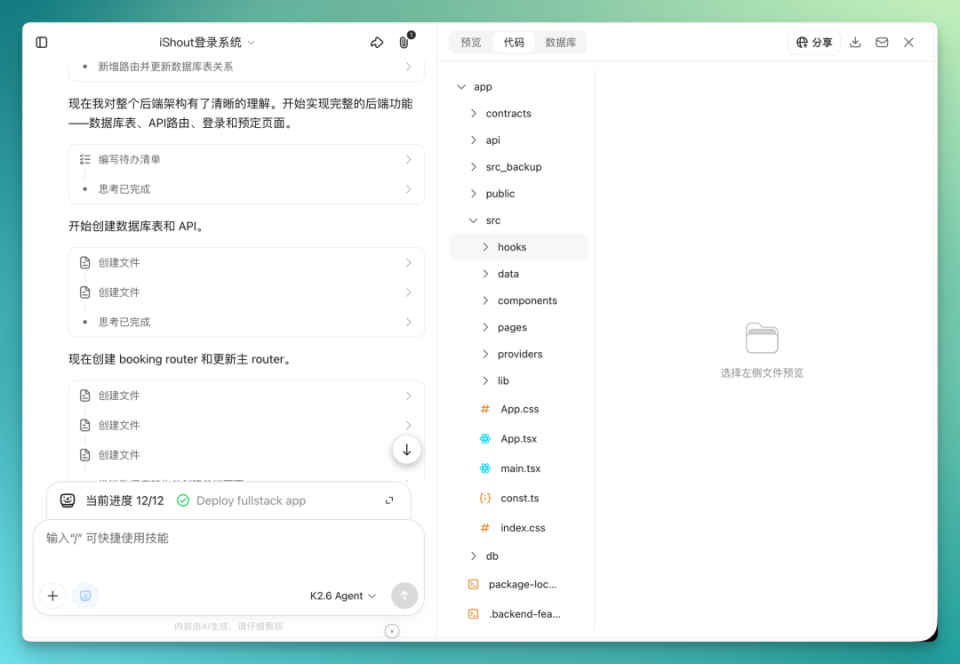960x664 pixels.
Task: Click the circular icon under chat input
Action: (x=392, y=631)
